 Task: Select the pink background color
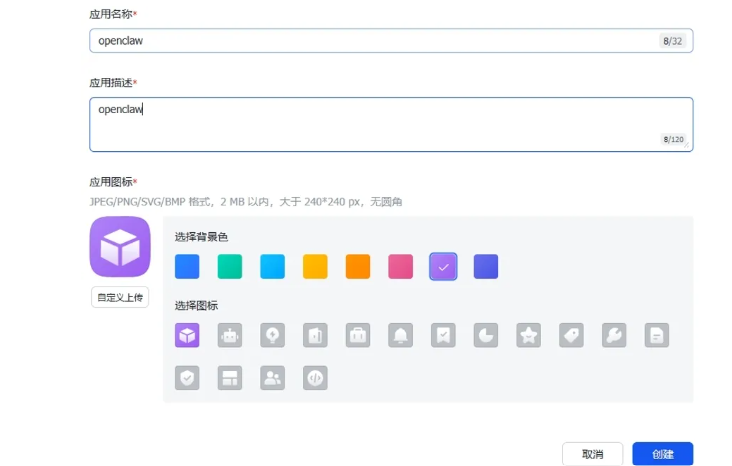pyautogui.click(x=401, y=266)
